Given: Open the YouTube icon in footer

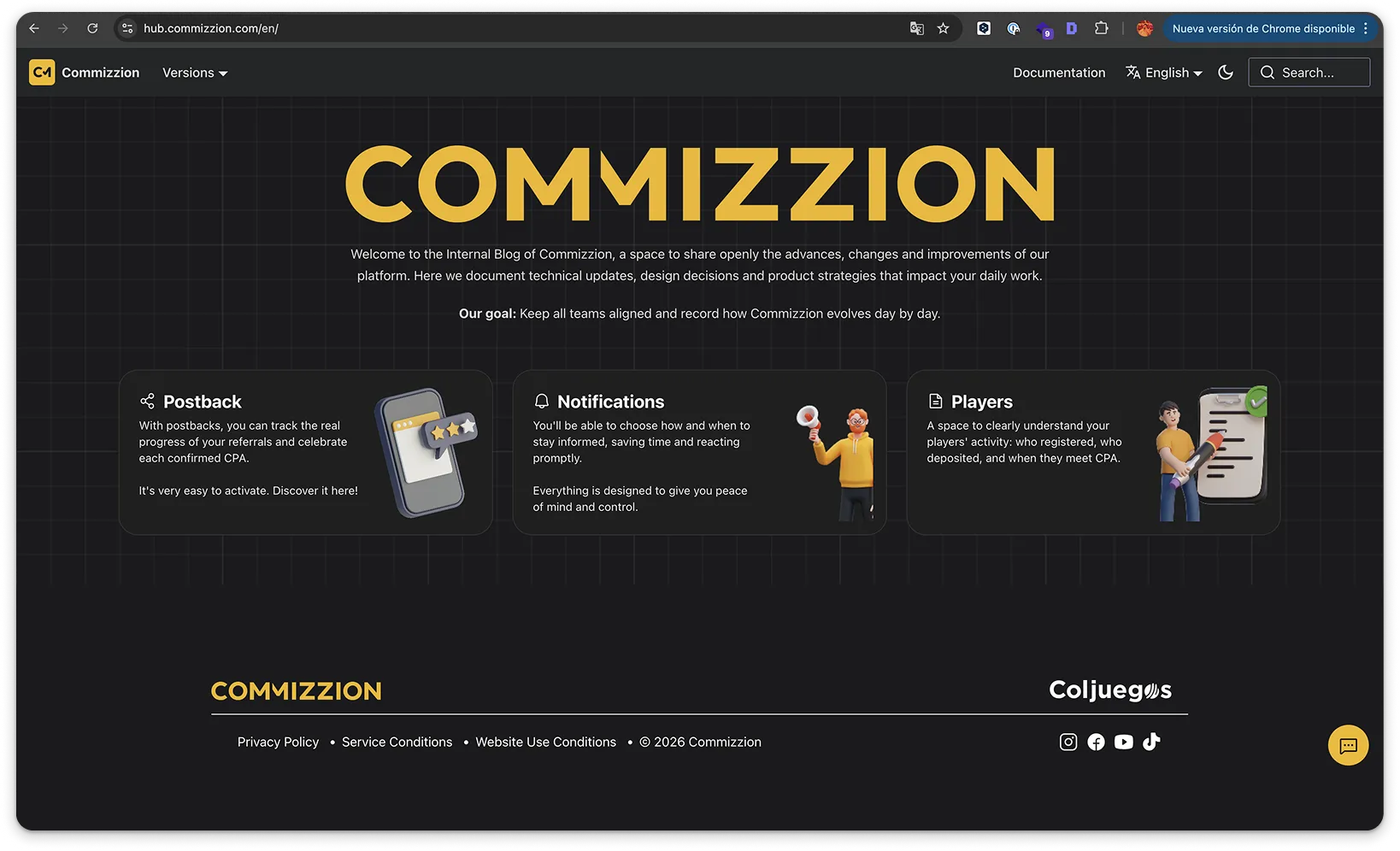Looking at the screenshot, I should [1124, 742].
